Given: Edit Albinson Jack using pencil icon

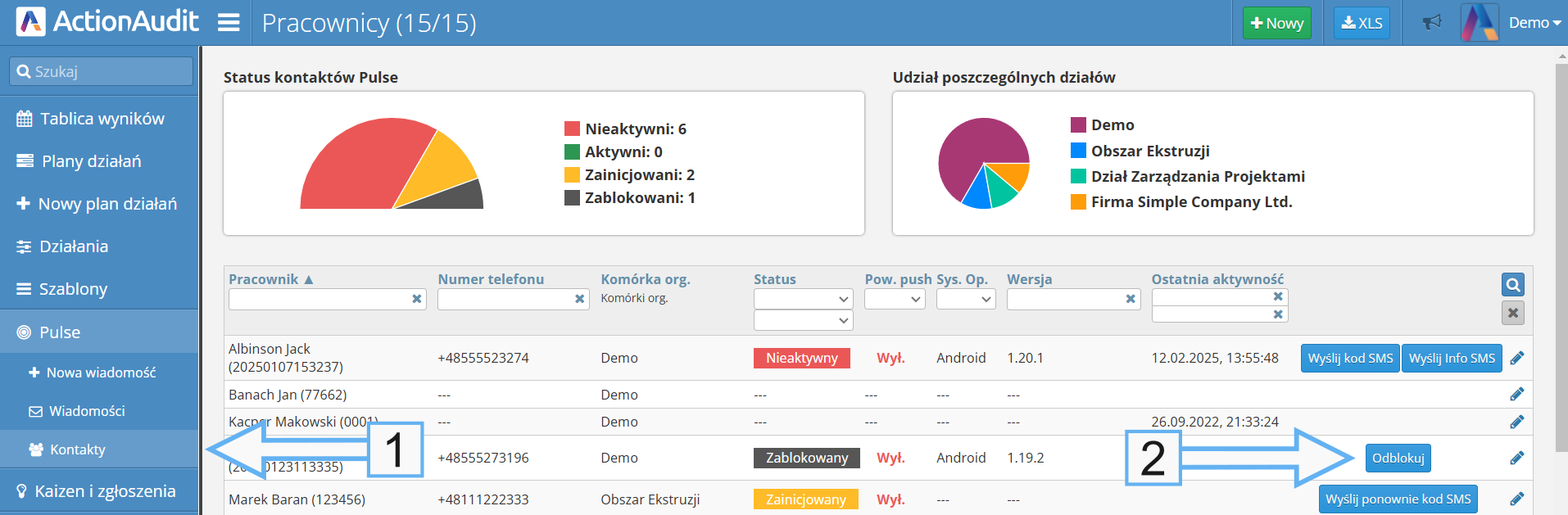Looking at the screenshot, I should pos(1516,359).
